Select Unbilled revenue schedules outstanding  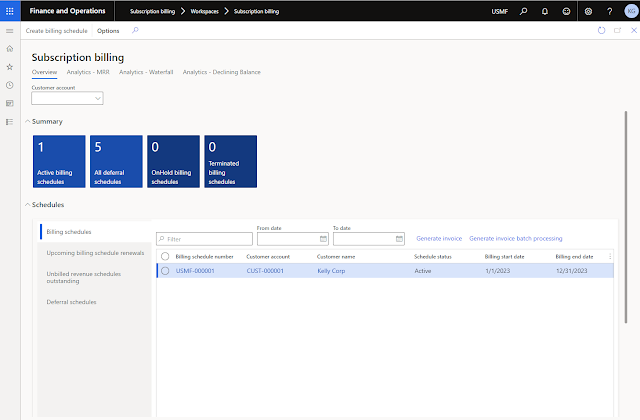(95, 277)
